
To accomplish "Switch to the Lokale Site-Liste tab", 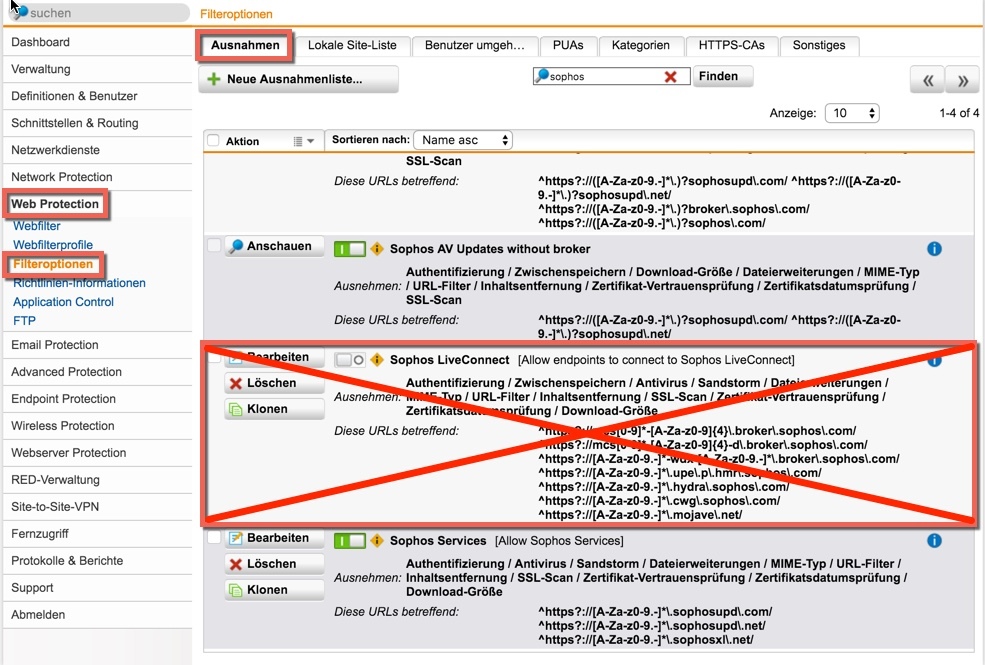I will pos(352,45).
